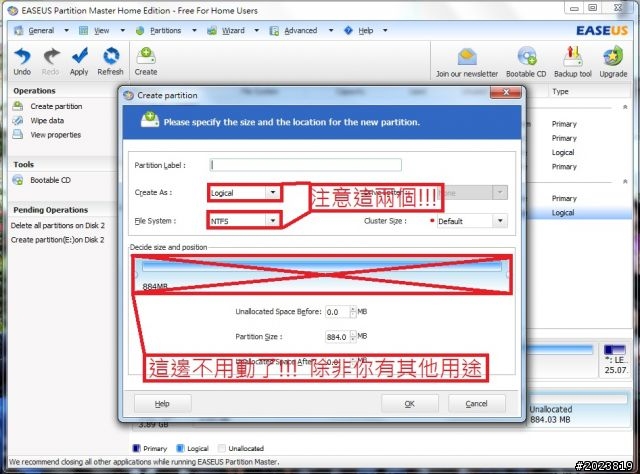This screenshot has width=640, height=474.
Task: Open the Cluster Size dropdown showing Default
Action: tap(500, 221)
